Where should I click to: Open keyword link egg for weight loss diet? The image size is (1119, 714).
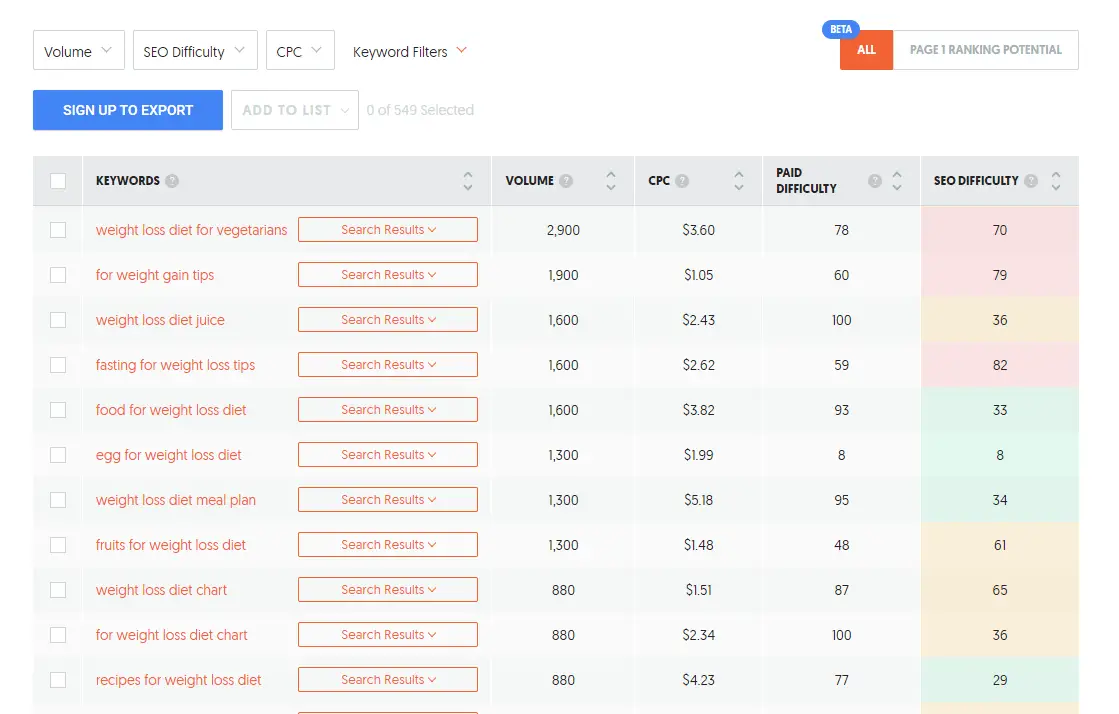(168, 455)
